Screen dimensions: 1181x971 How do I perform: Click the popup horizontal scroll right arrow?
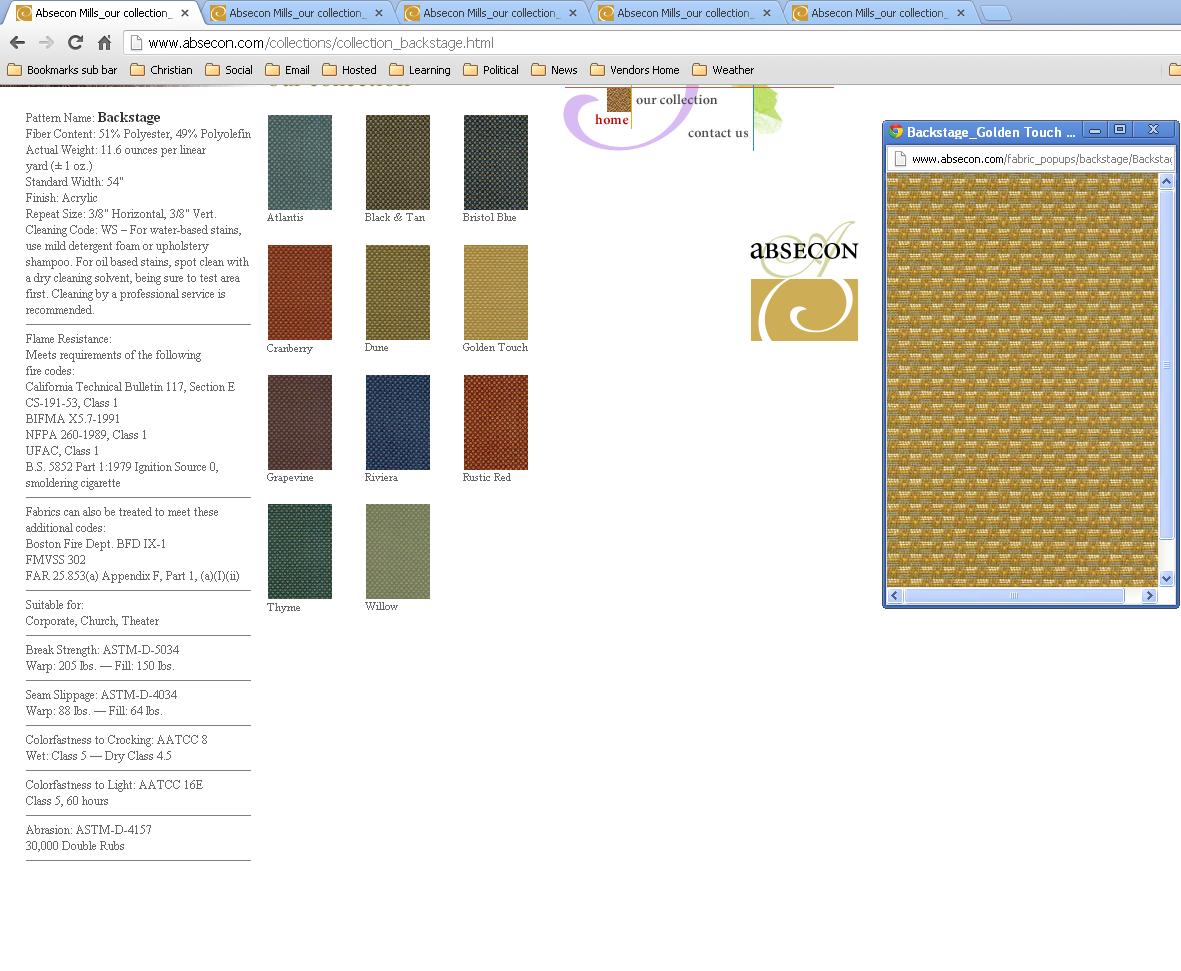[x=1149, y=595]
